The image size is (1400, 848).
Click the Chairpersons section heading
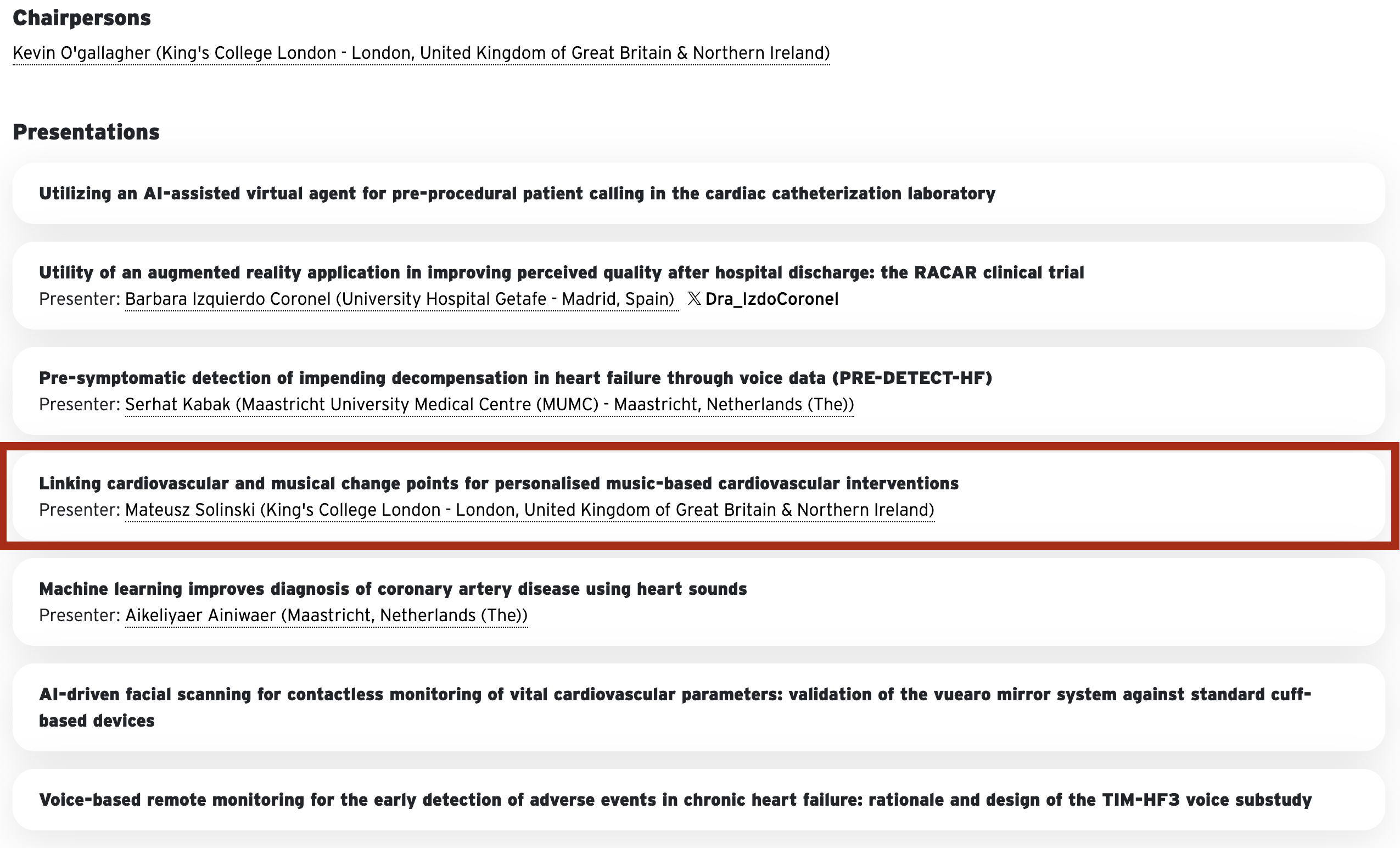pos(82,18)
